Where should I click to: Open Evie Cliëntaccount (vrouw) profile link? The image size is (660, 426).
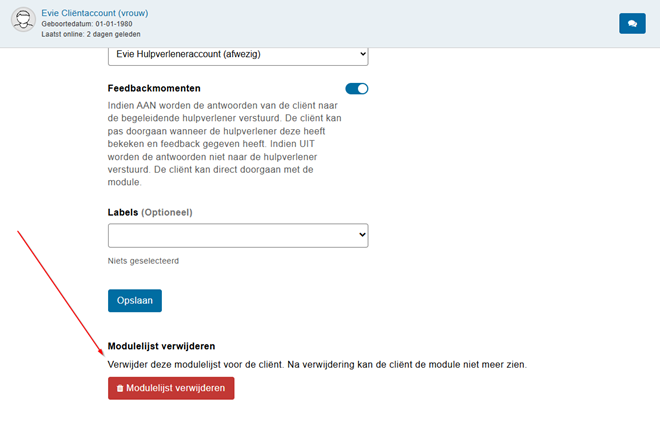[95, 13]
